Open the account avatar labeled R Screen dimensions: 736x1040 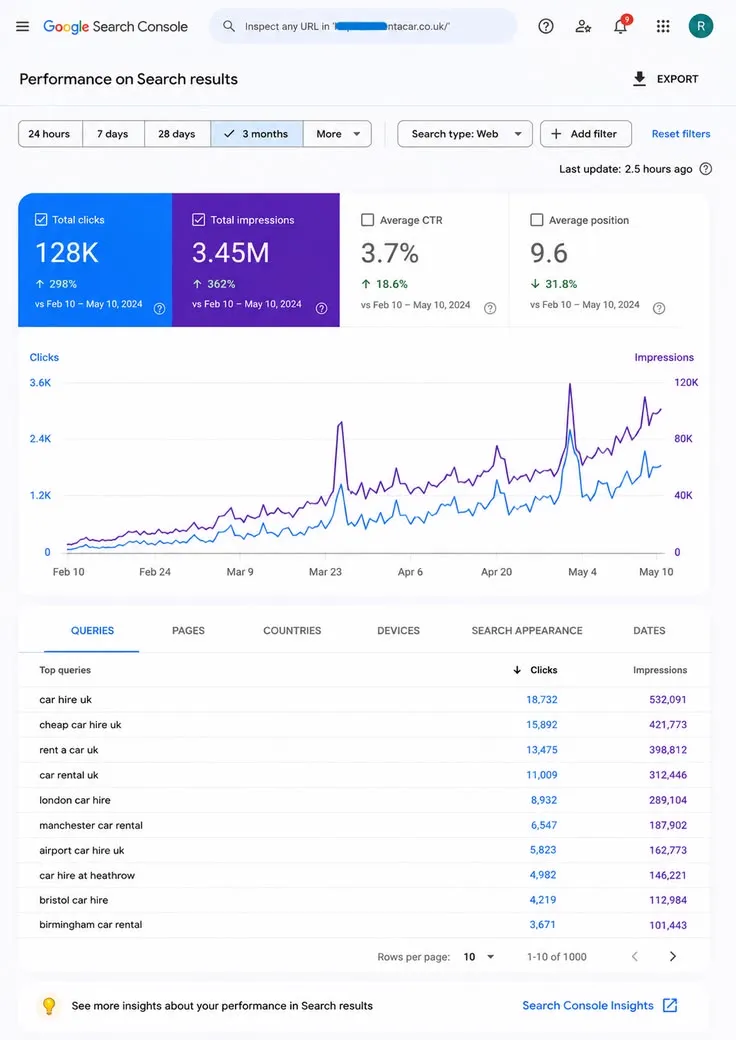[x=701, y=27]
